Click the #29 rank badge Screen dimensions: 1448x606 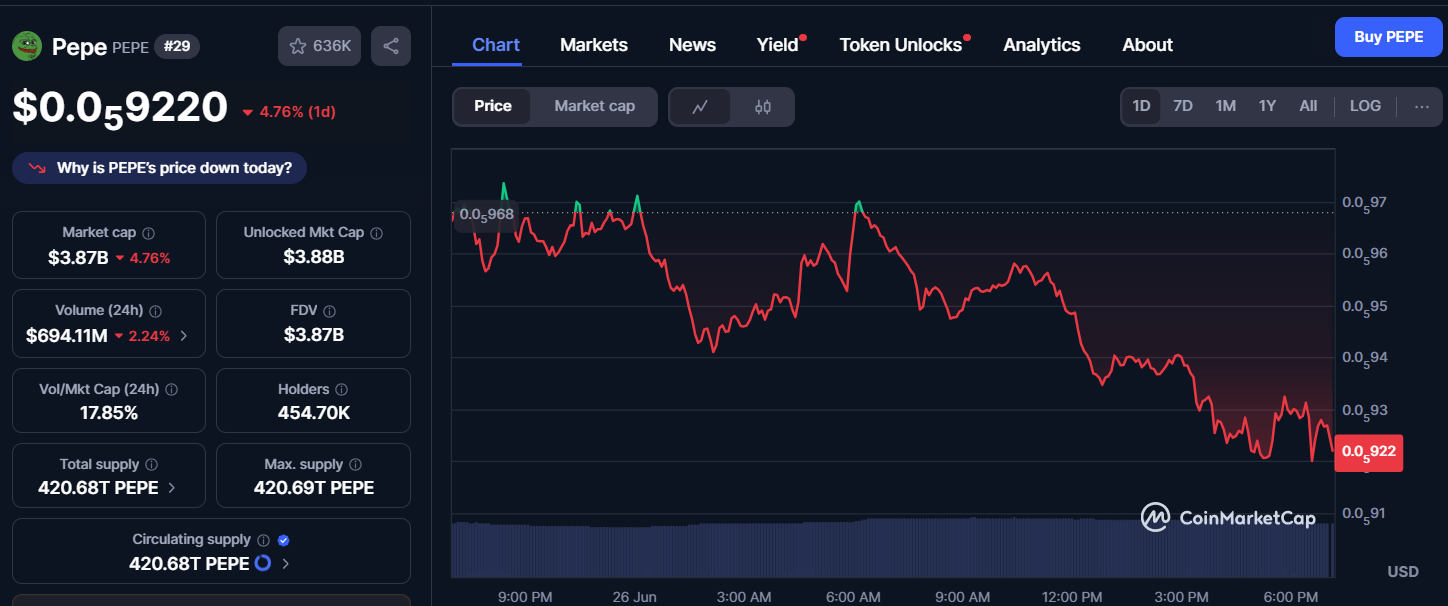tap(177, 46)
